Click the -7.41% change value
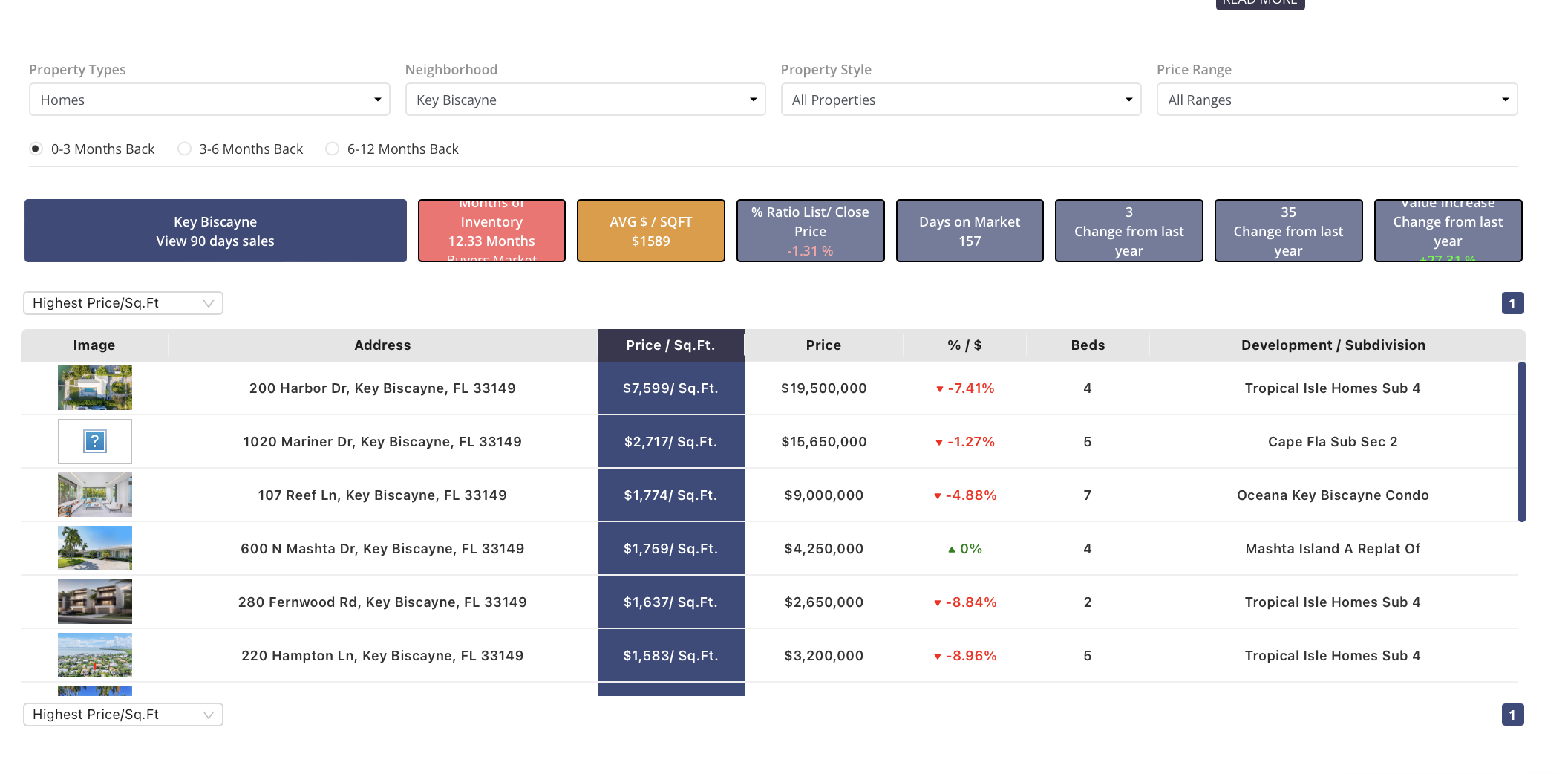1568x774 pixels. coord(965,388)
